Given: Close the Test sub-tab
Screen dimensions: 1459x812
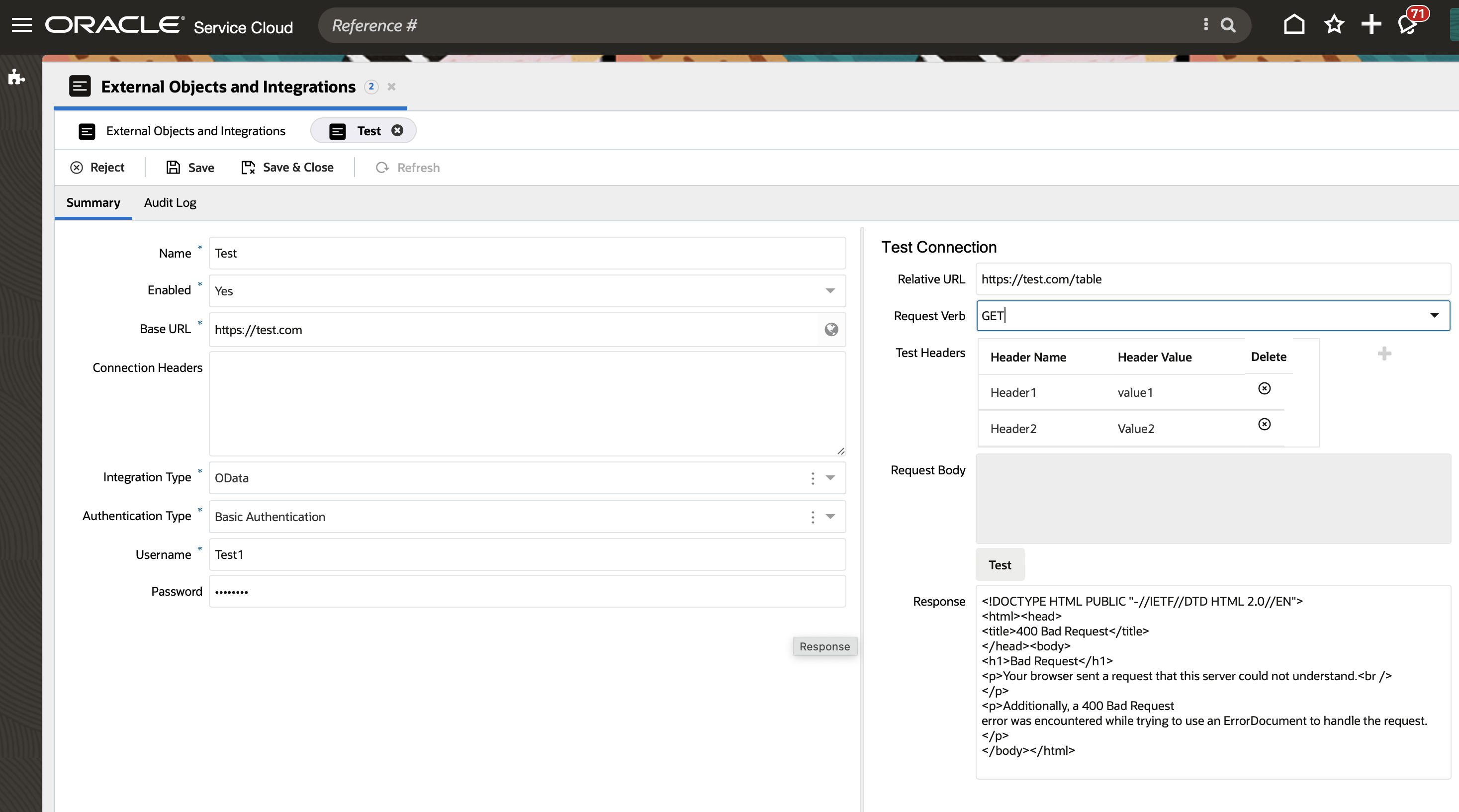Looking at the screenshot, I should tap(398, 131).
